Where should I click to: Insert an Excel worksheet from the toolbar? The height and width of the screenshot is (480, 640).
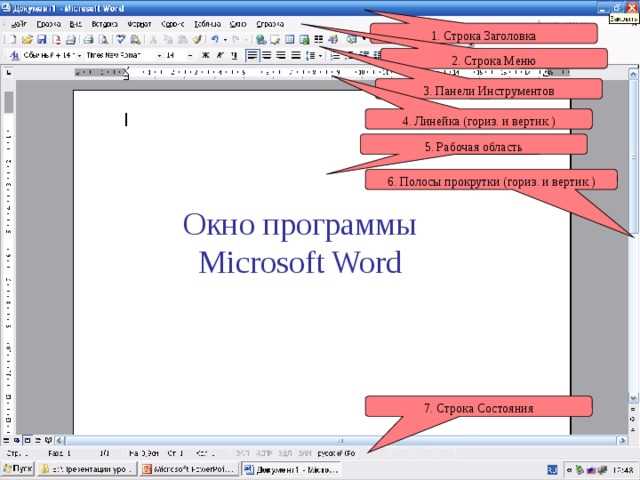pos(304,40)
